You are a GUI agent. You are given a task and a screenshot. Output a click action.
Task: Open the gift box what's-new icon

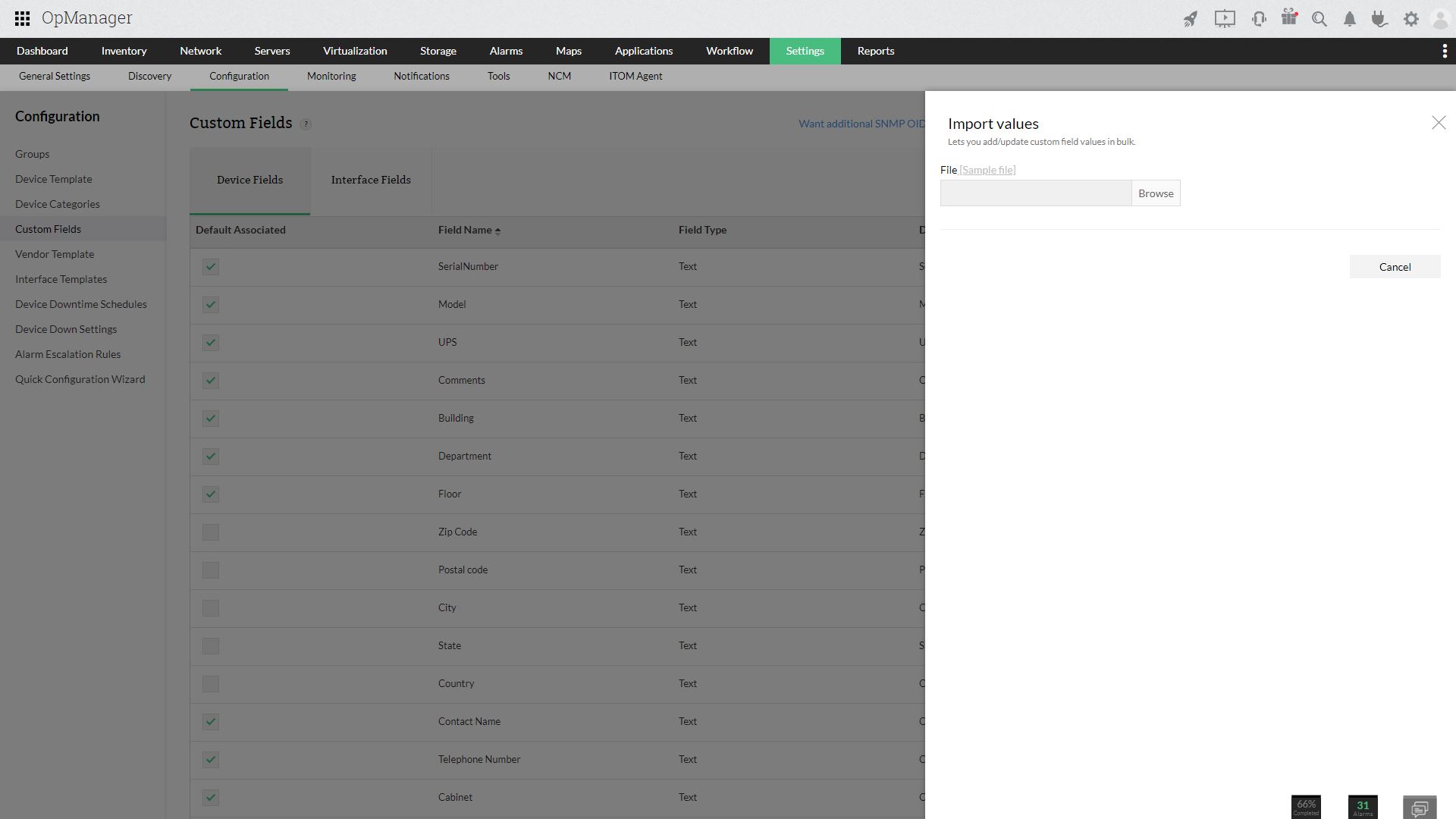pos(1289,17)
